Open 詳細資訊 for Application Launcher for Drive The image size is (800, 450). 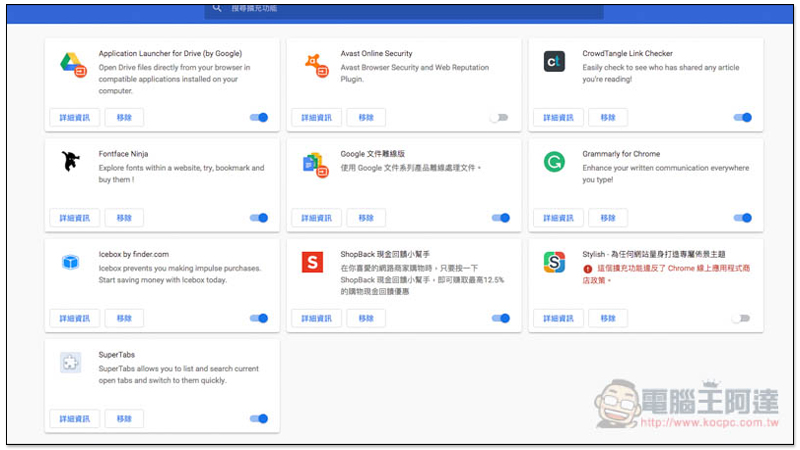tap(74, 117)
